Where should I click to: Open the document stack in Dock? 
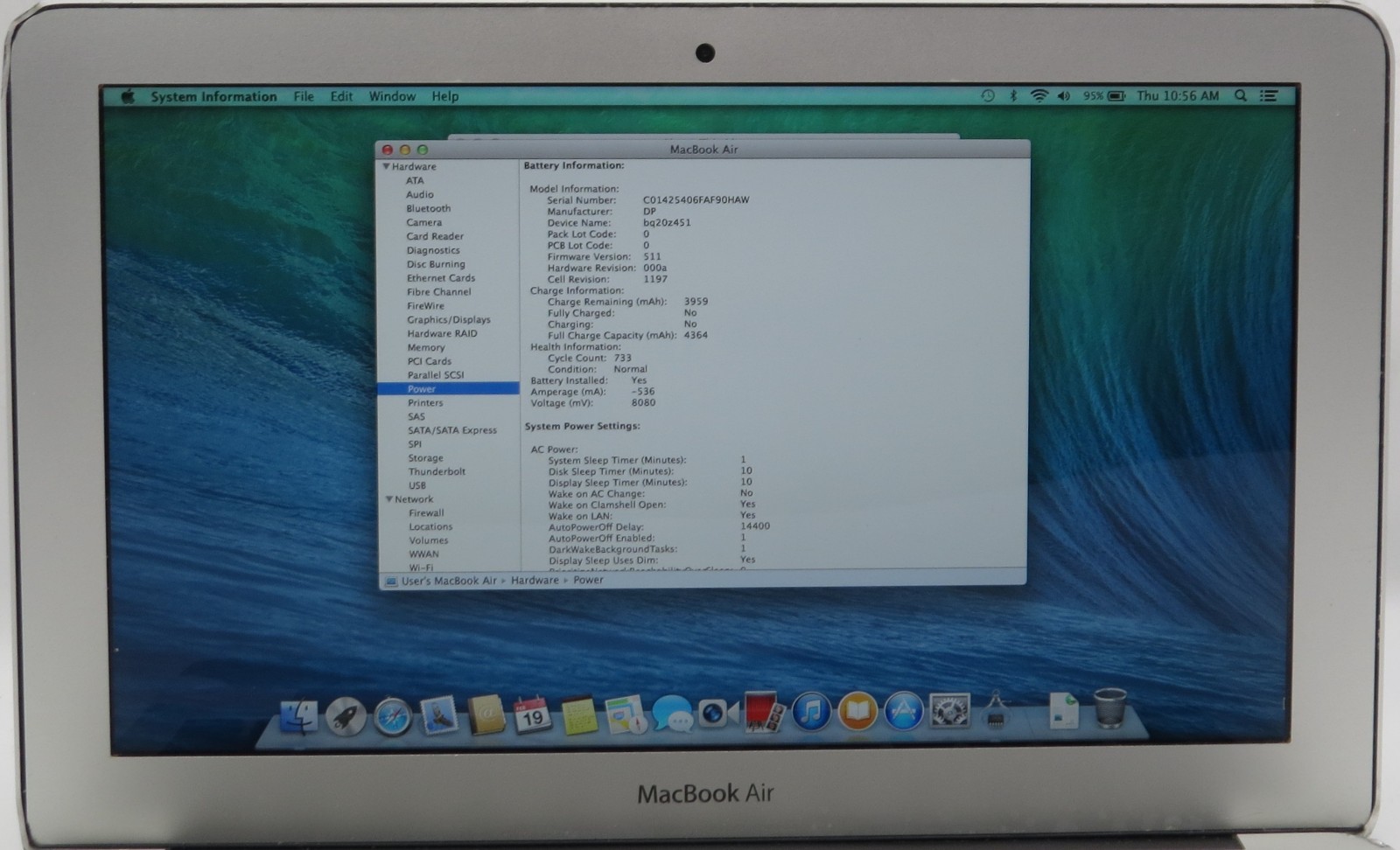(x=1063, y=710)
